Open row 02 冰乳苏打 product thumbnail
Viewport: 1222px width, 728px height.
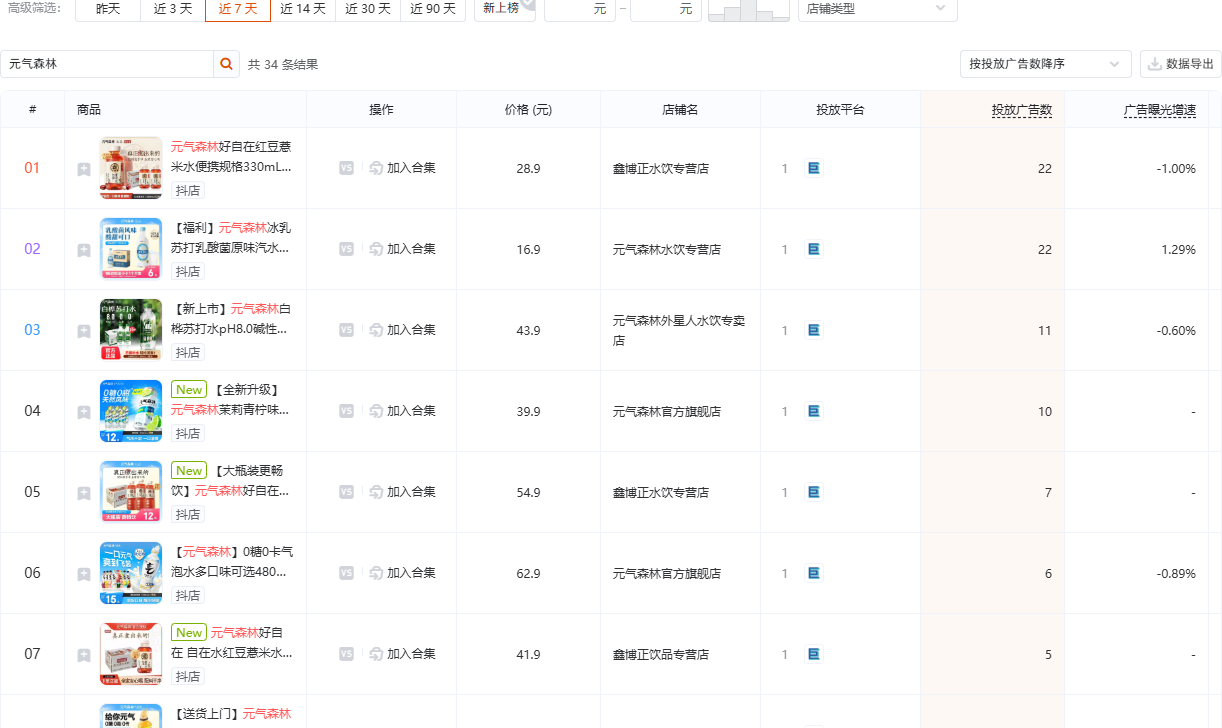point(131,249)
